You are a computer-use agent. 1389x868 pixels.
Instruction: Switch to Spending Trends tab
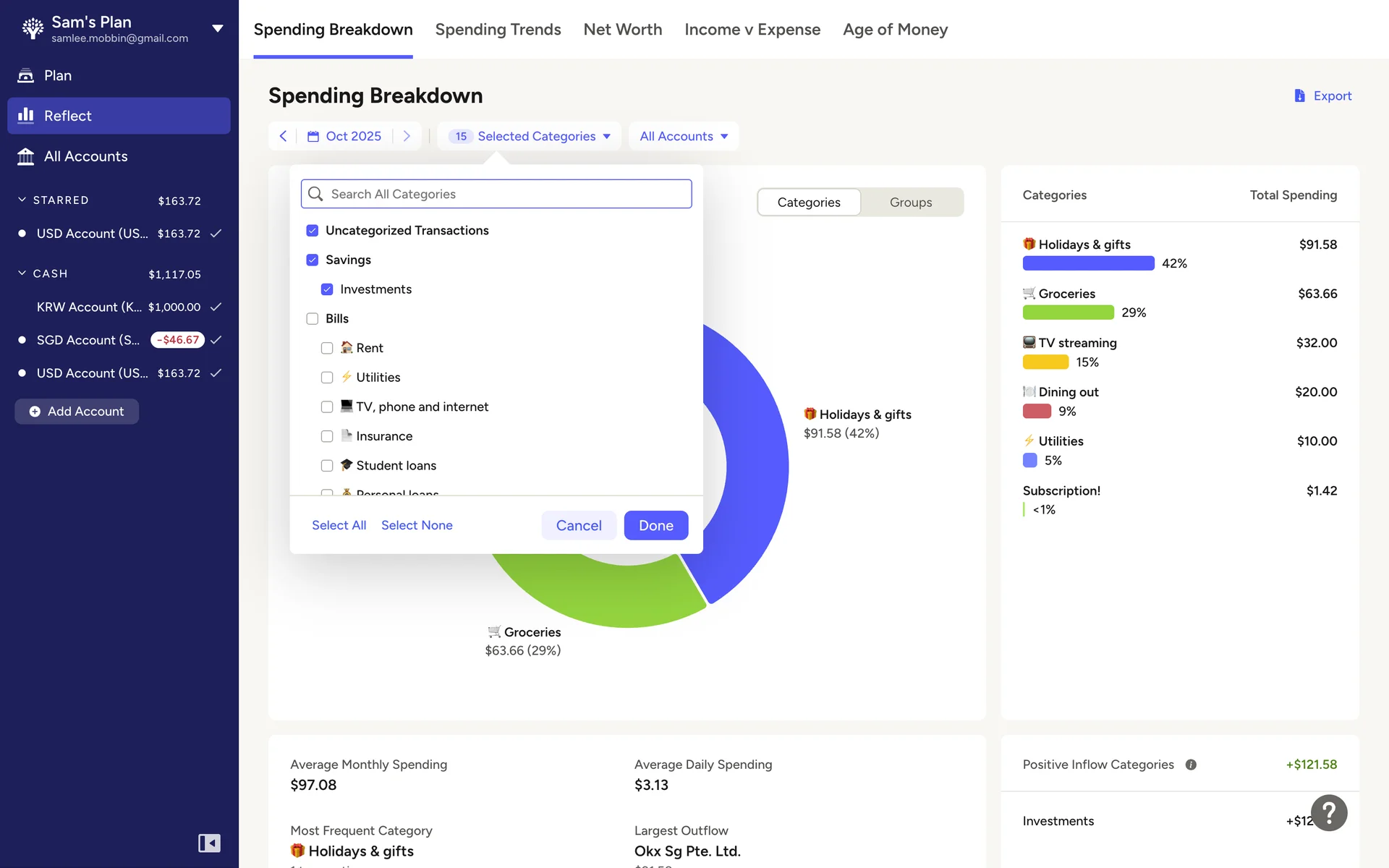tap(498, 29)
